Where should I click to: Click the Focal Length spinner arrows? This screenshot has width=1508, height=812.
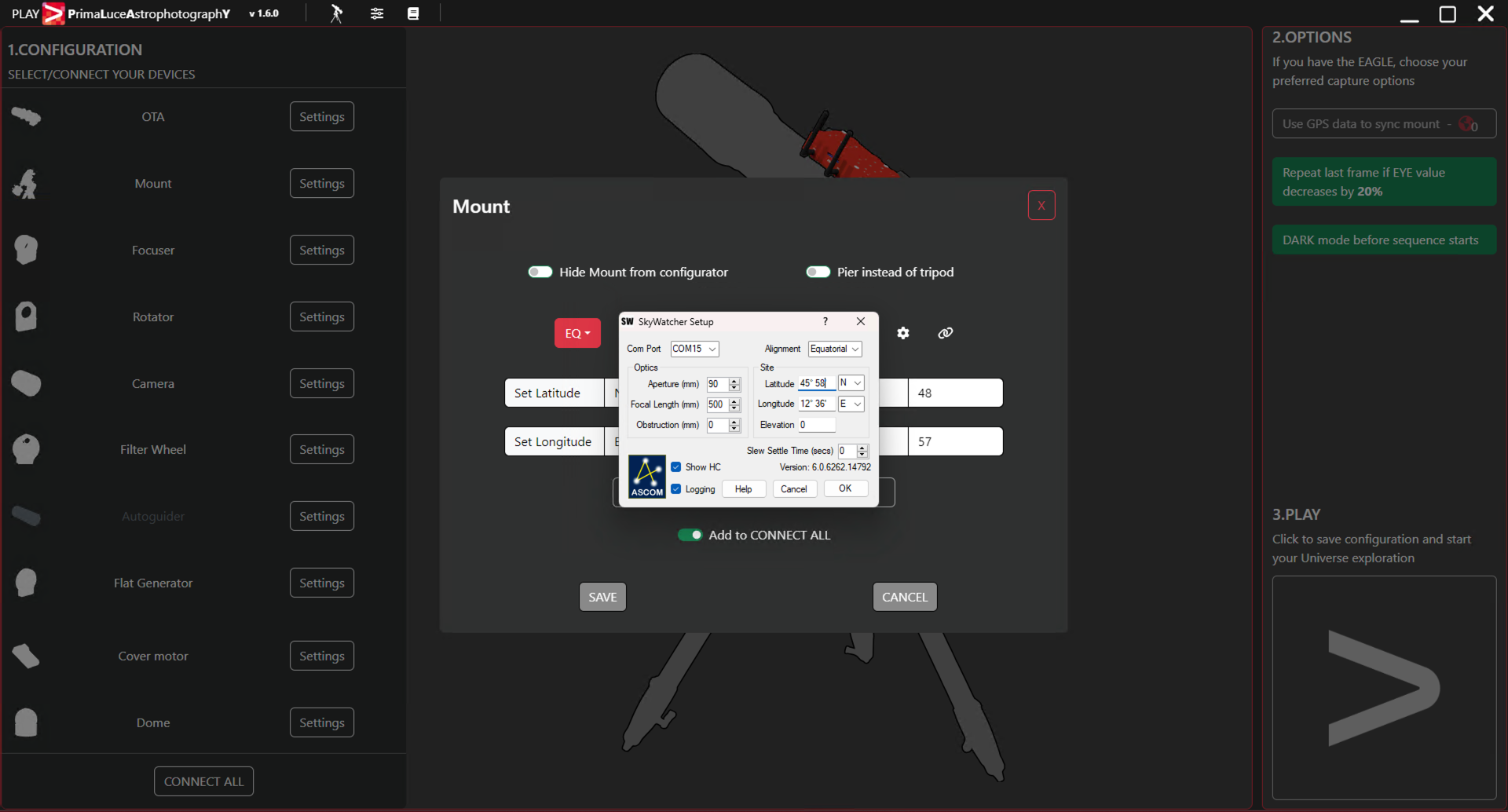pos(734,404)
